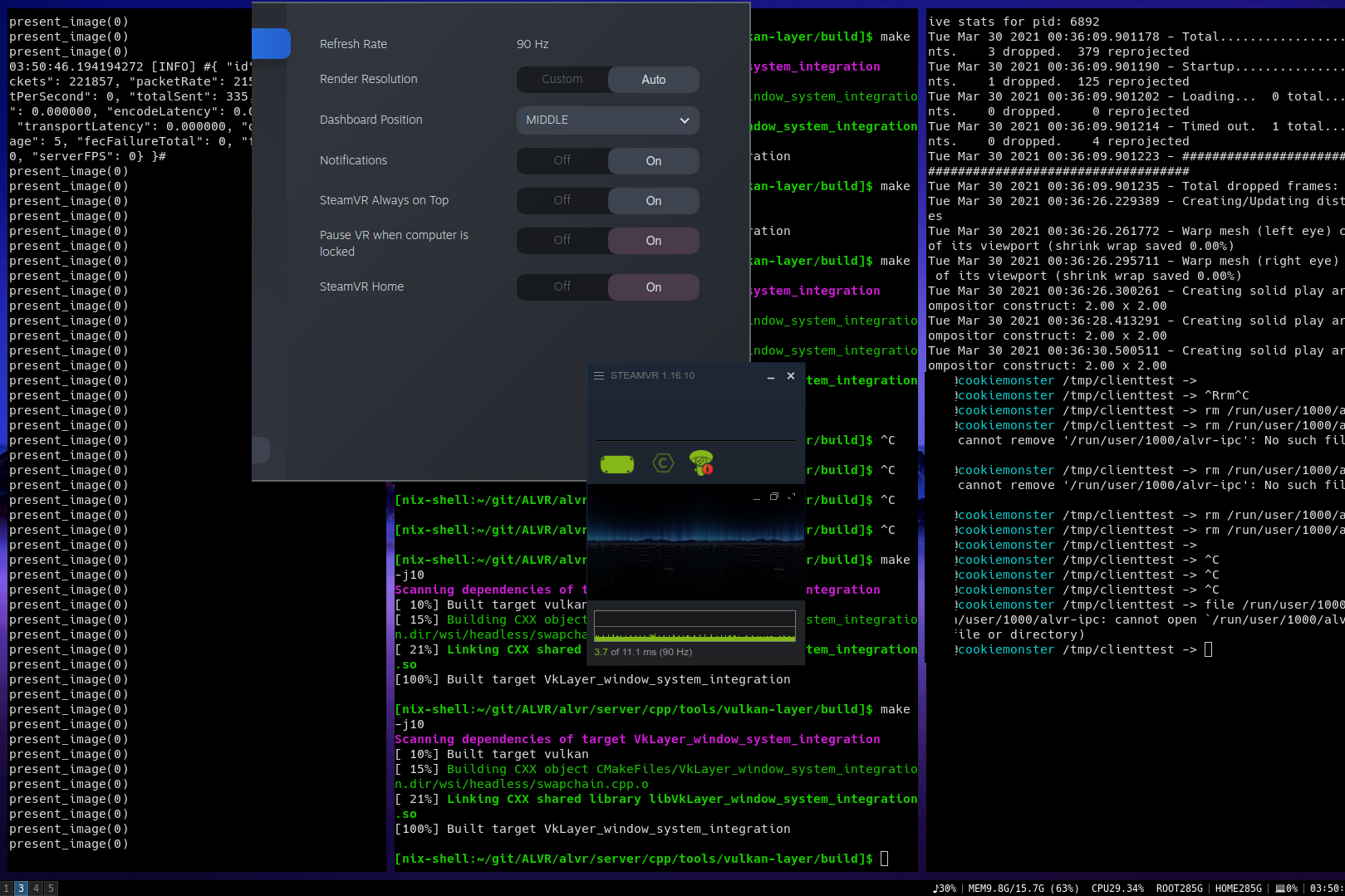Click the last 'Scanning dependencies of target' line

pos(637,739)
